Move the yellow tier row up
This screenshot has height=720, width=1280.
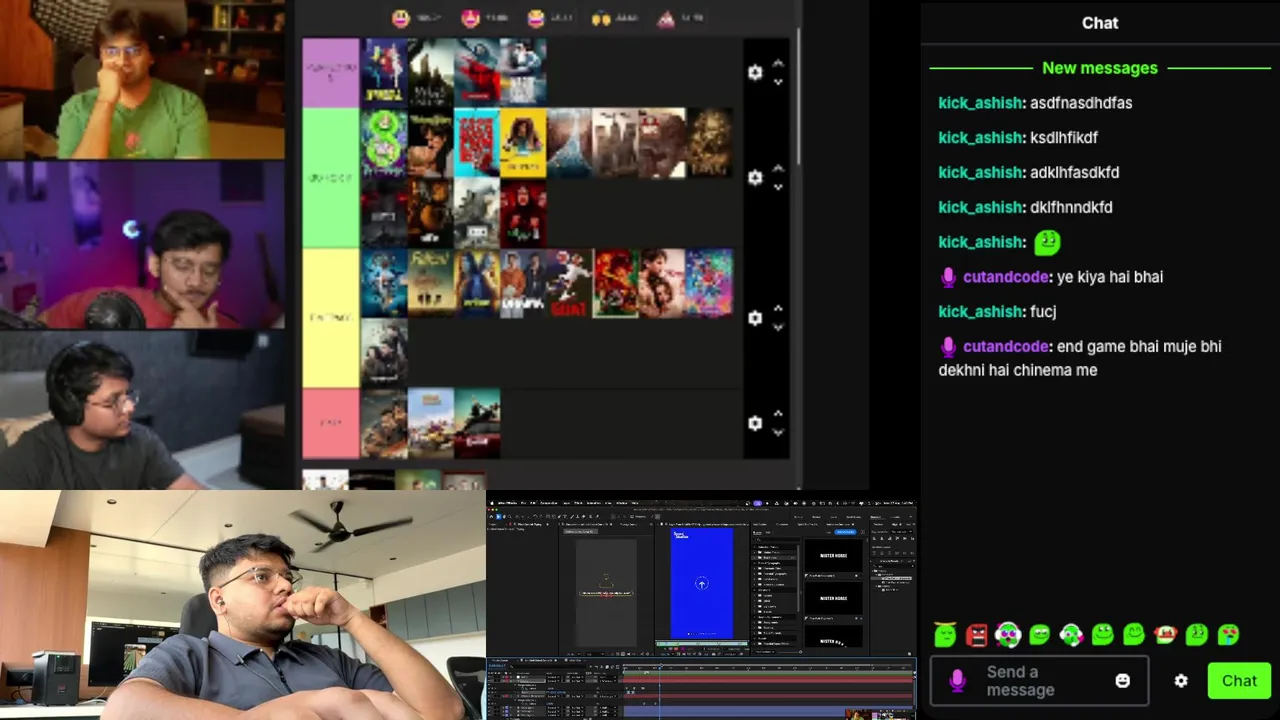point(778,309)
